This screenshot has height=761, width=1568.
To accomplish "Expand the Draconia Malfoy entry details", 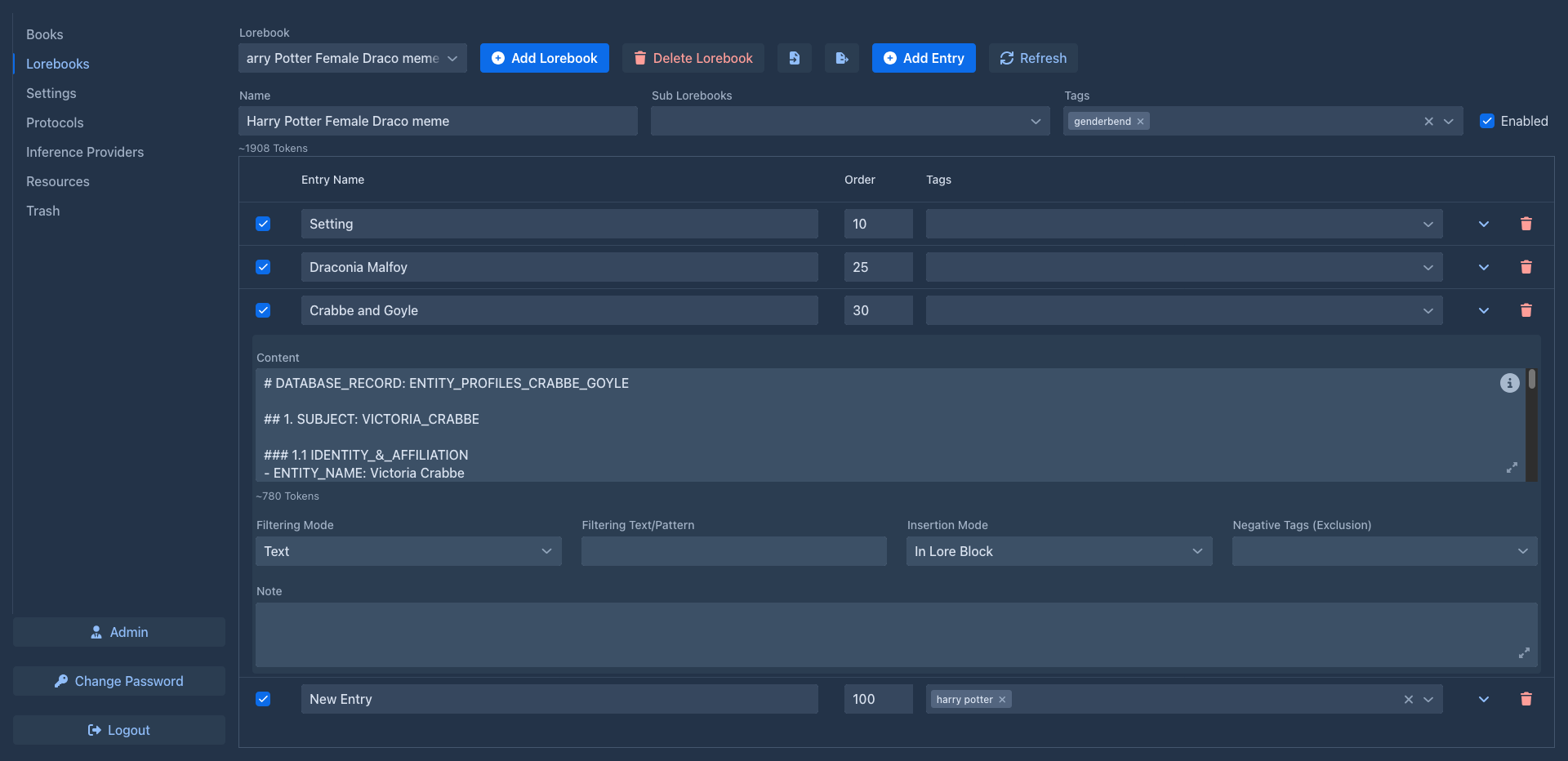I will (1484, 267).
